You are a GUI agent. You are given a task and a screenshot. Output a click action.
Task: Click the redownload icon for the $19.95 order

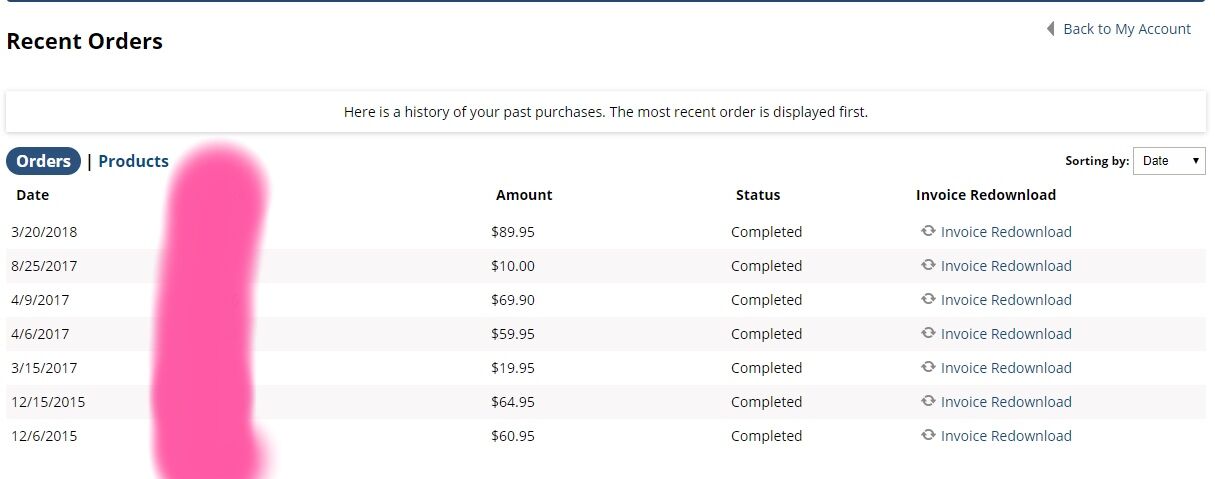[x=928, y=367]
